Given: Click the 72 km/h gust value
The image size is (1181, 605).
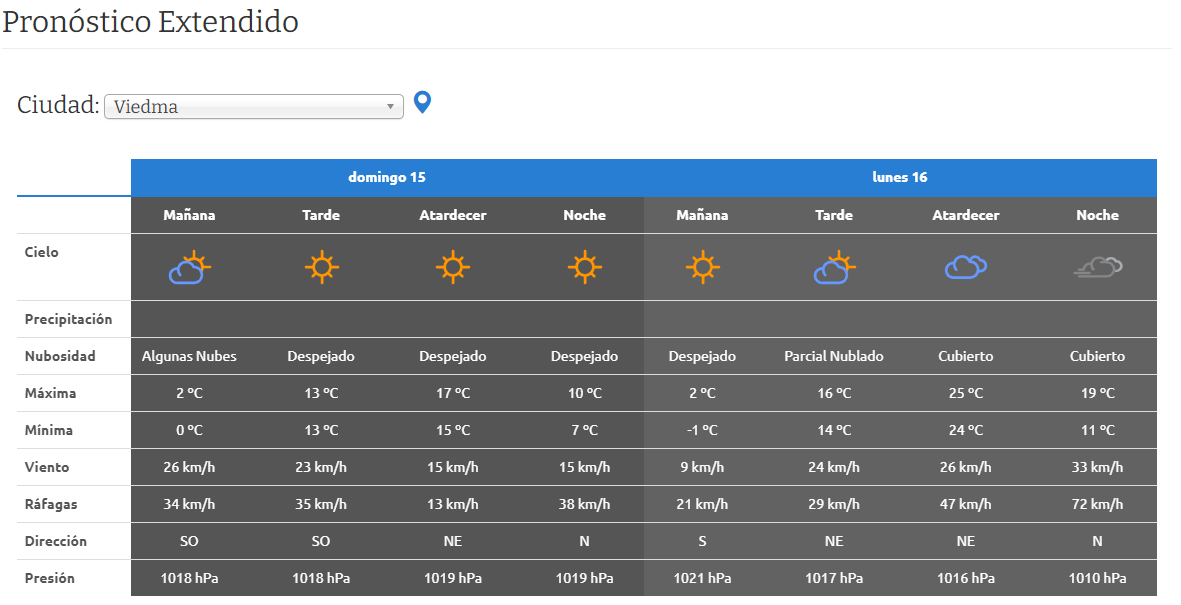Looking at the screenshot, I should [x=1097, y=504].
